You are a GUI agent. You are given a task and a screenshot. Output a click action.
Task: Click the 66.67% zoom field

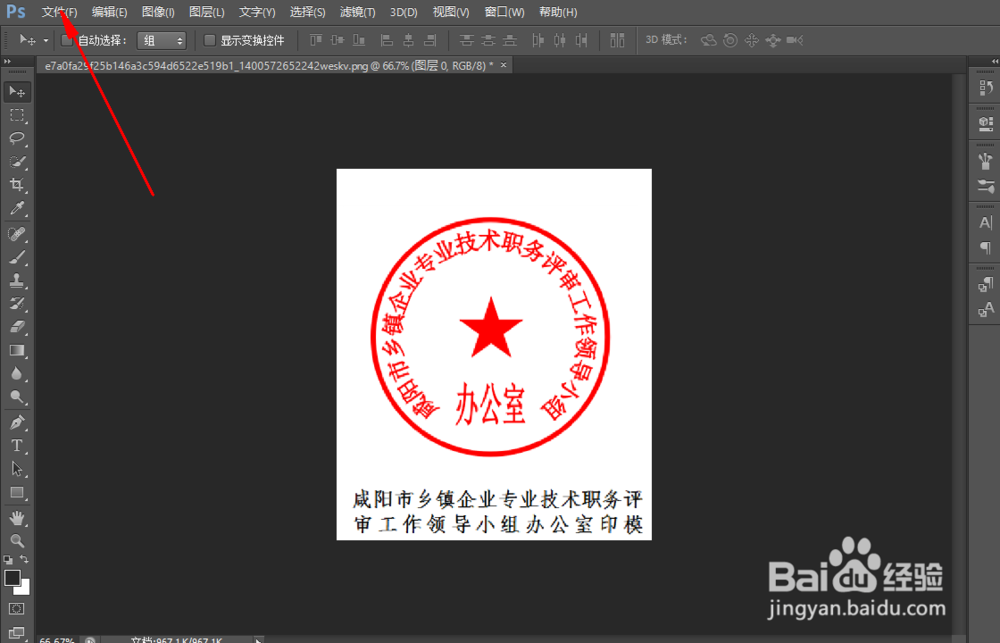[x=57, y=639]
